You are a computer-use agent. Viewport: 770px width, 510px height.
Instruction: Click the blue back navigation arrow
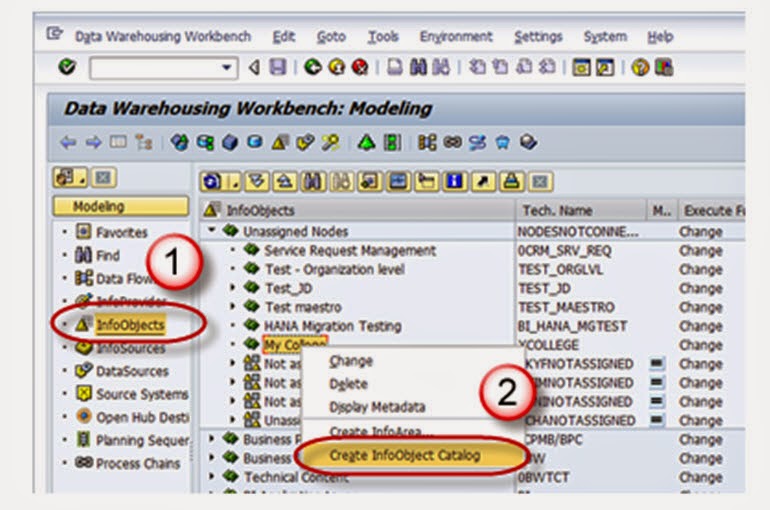68,143
